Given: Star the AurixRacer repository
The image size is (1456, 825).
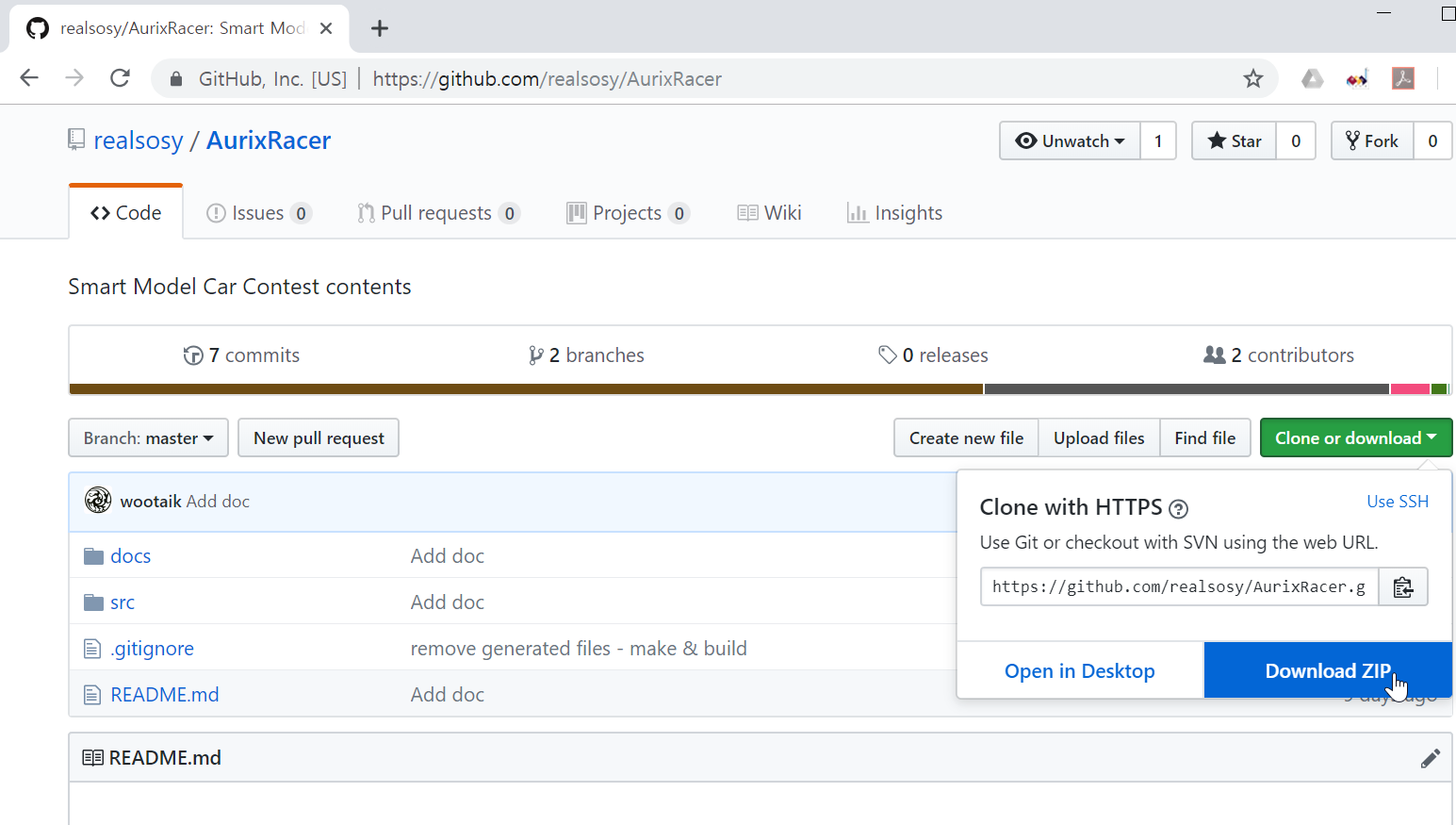Looking at the screenshot, I should (1235, 140).
